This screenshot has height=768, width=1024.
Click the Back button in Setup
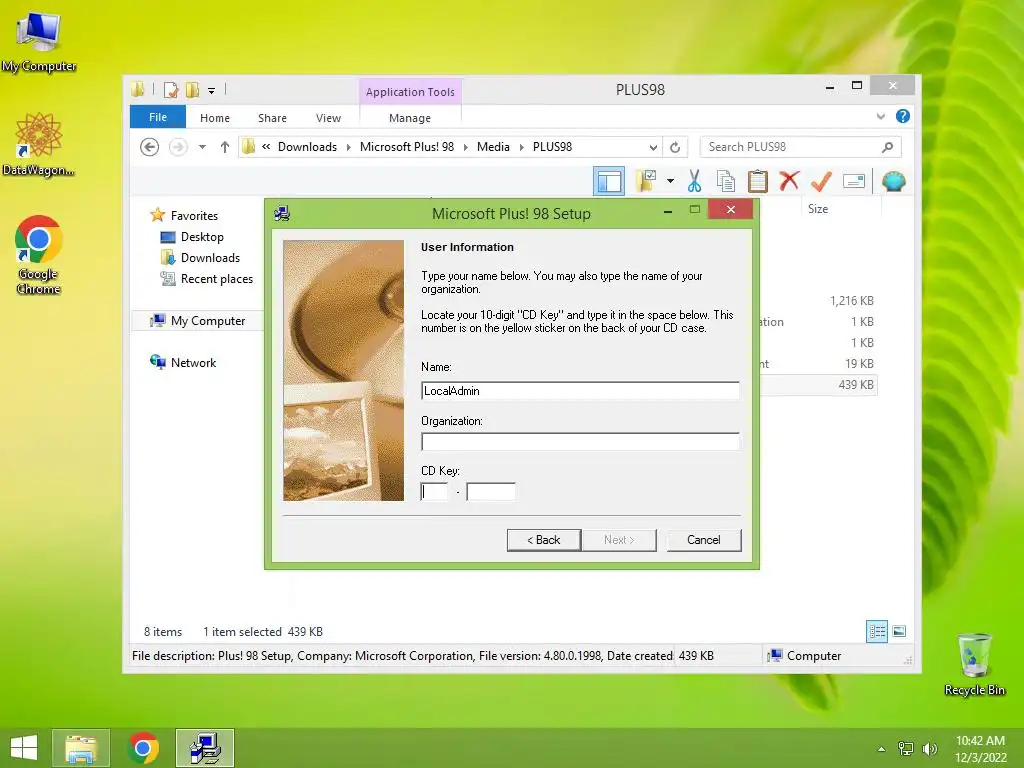coord(543,540)
